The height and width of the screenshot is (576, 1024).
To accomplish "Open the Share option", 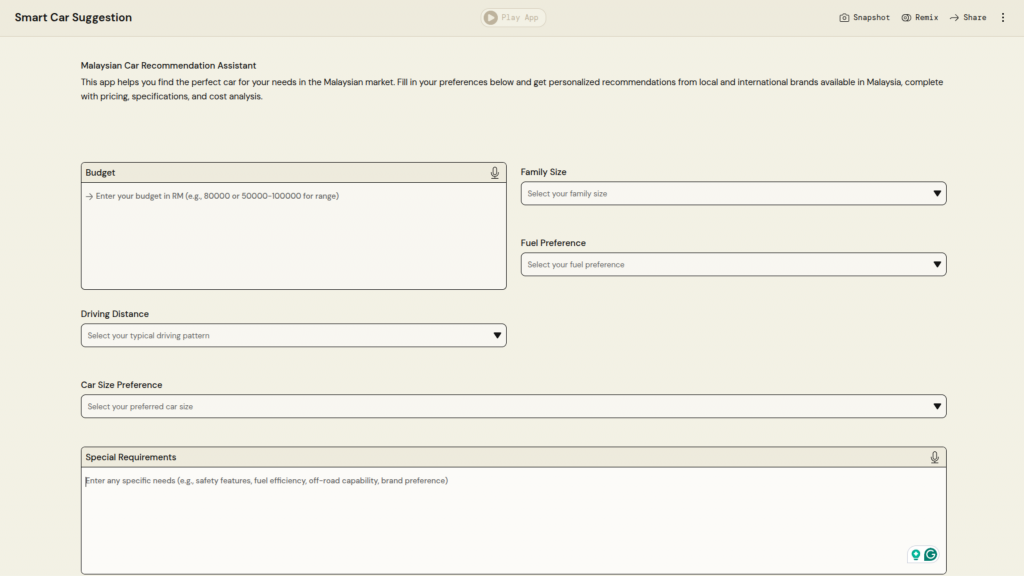I will (967, 18).
